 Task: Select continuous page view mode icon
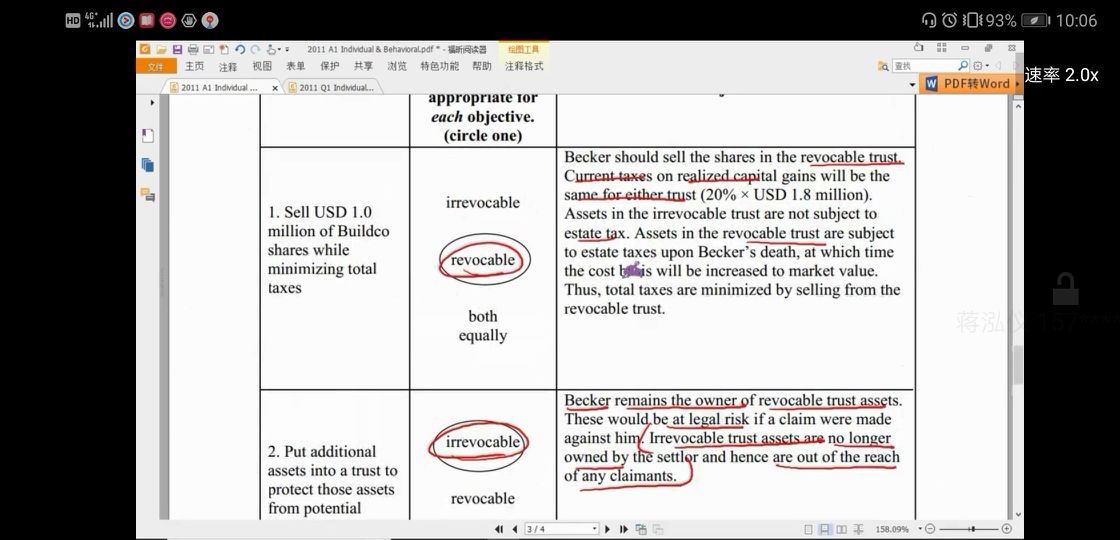coord(824,529)
